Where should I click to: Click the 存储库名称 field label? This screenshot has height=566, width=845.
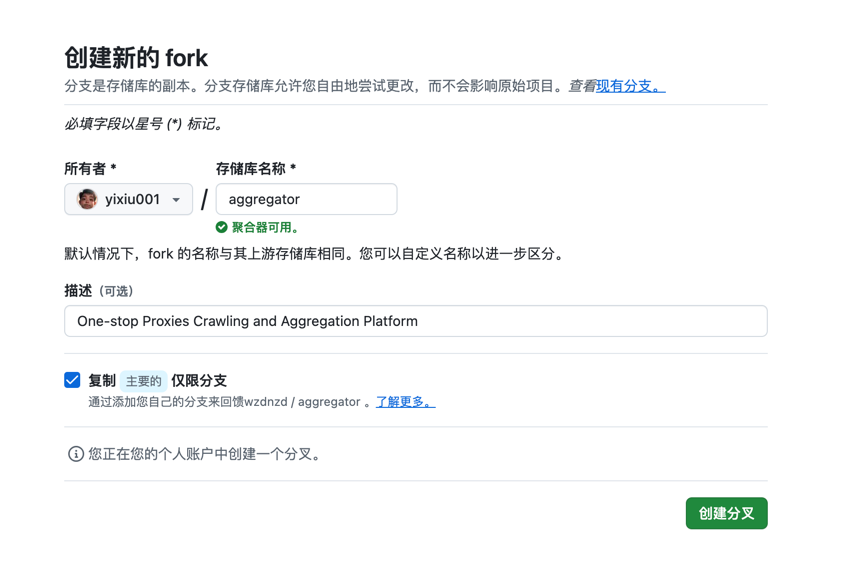point(255,169)
